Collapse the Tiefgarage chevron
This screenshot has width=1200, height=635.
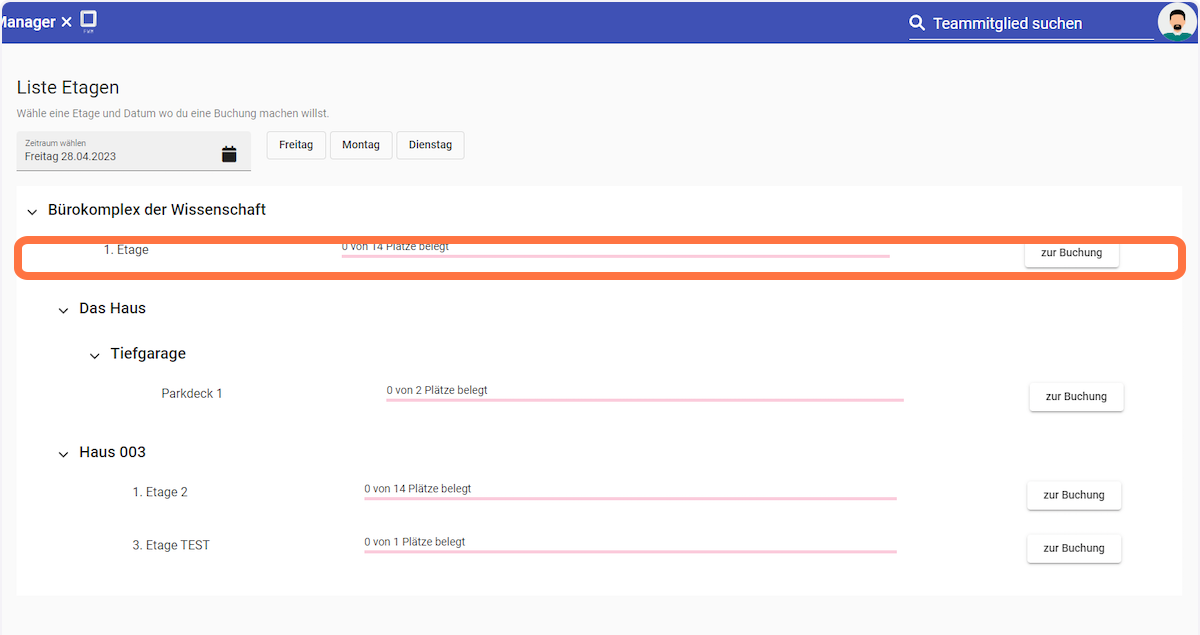[95, 355]
